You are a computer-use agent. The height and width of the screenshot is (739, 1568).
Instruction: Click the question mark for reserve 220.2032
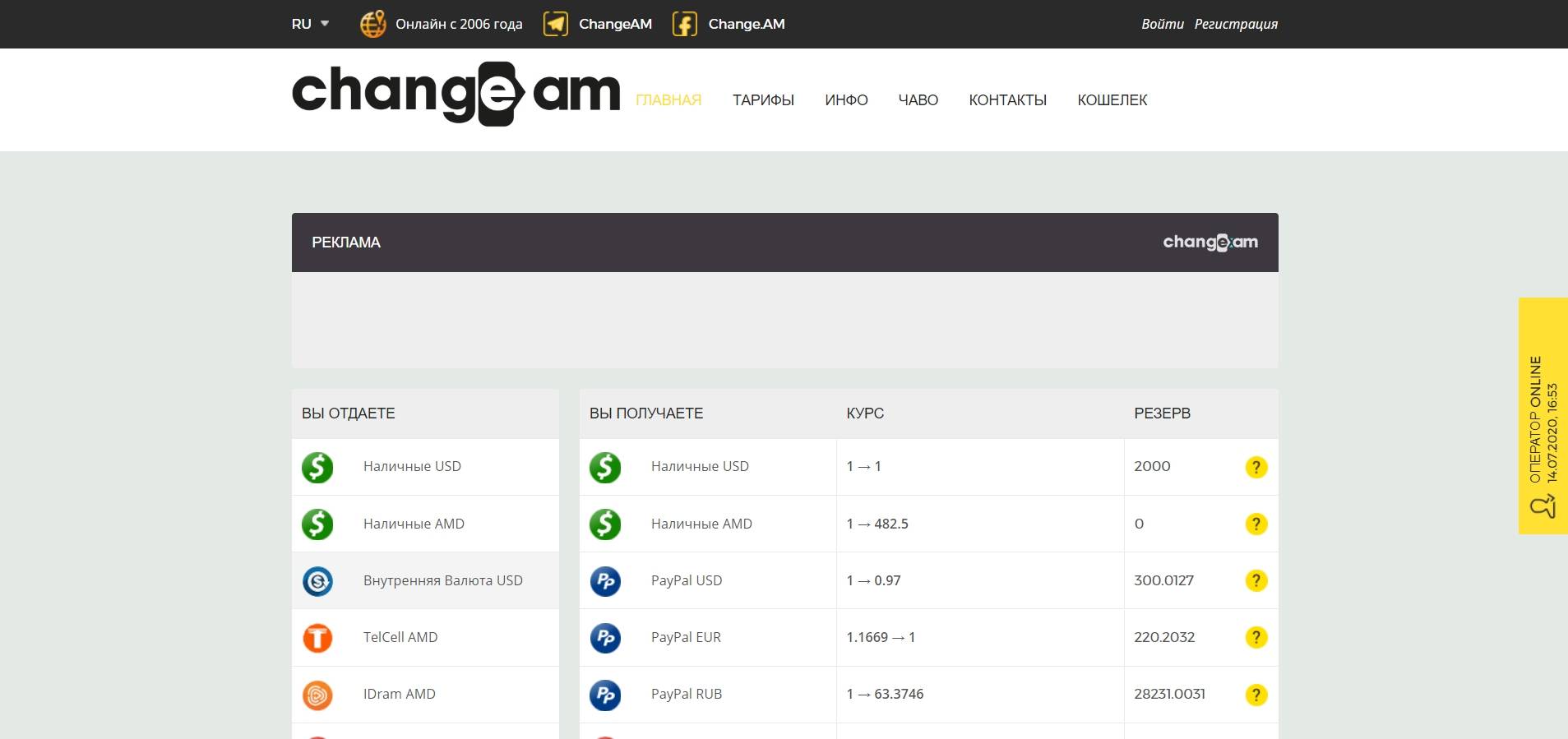tap(1256, 637)
